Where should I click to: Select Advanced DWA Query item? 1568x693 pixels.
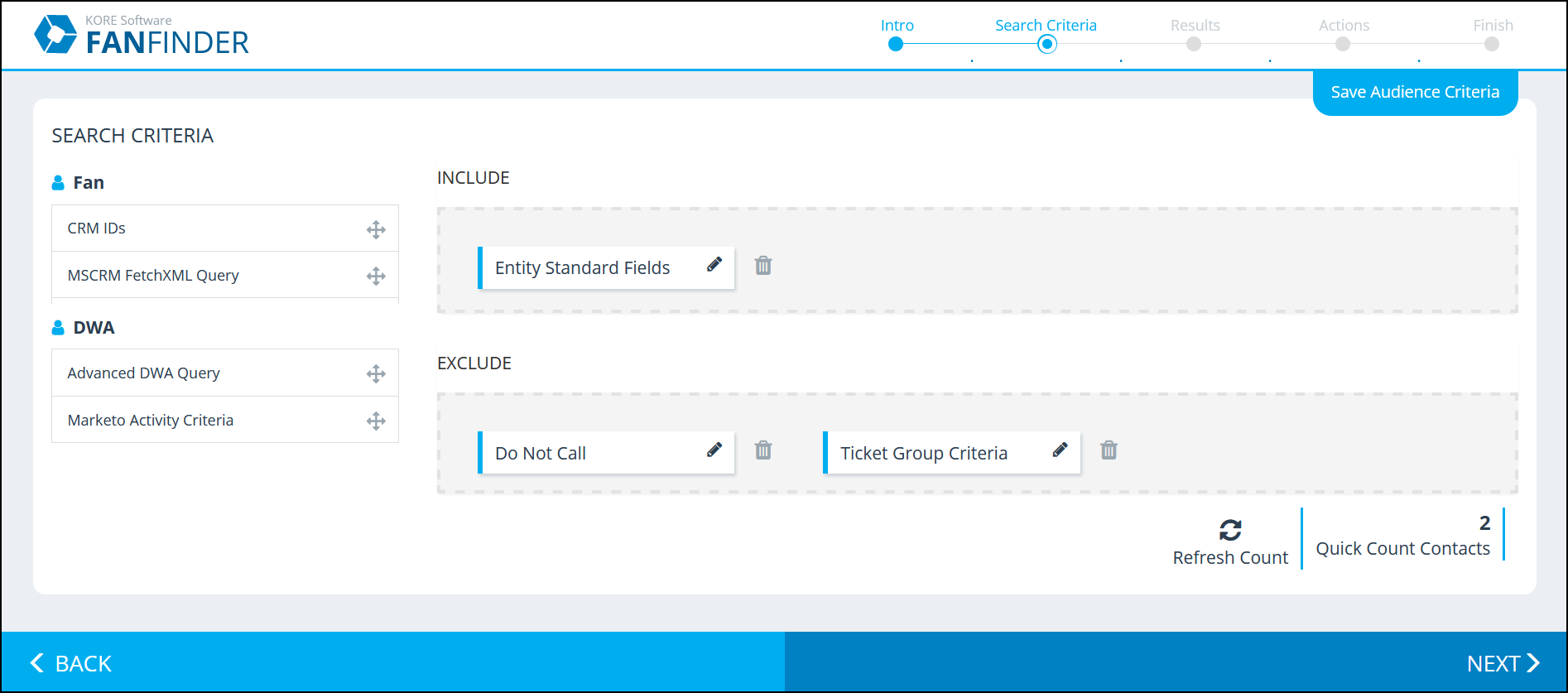pyautogui.click(x=225, y=373)
